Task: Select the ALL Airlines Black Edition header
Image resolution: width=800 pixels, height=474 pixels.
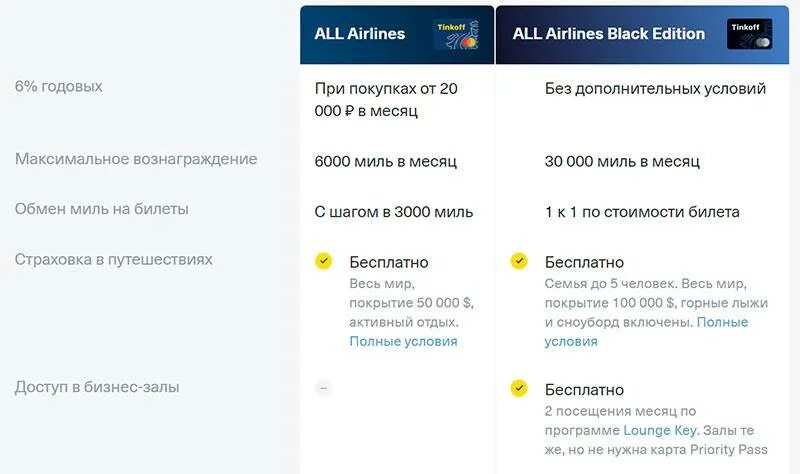Action: pyautogui.click(x=642, y=35)
